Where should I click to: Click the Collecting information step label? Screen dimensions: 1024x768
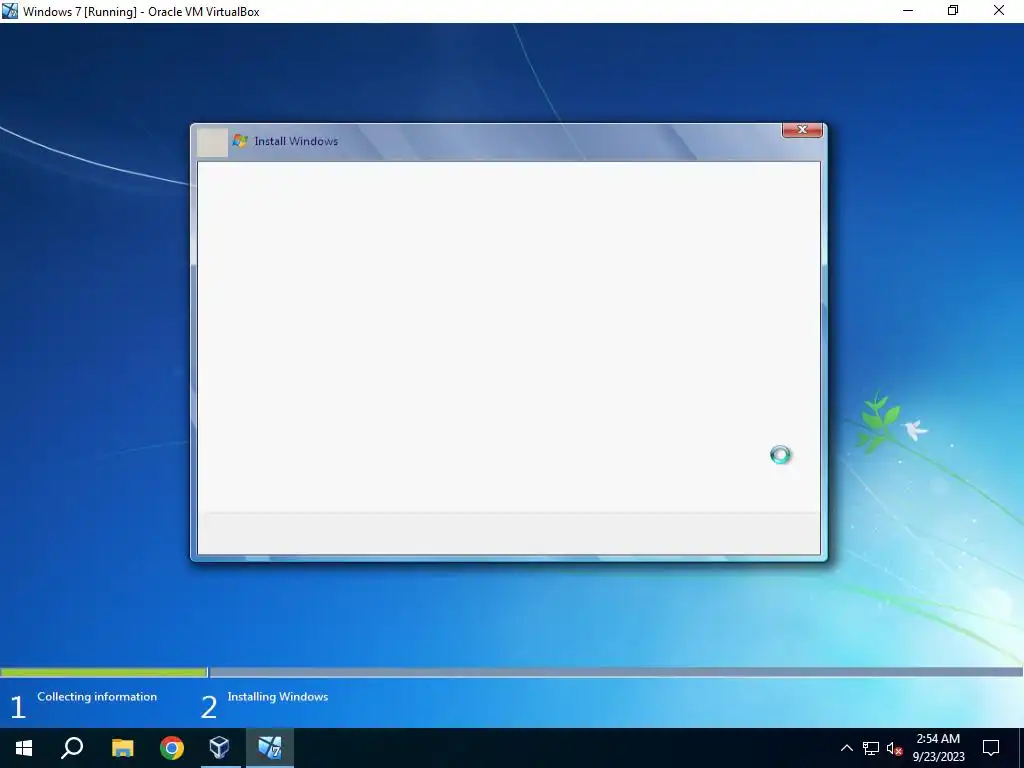(97, 697)
